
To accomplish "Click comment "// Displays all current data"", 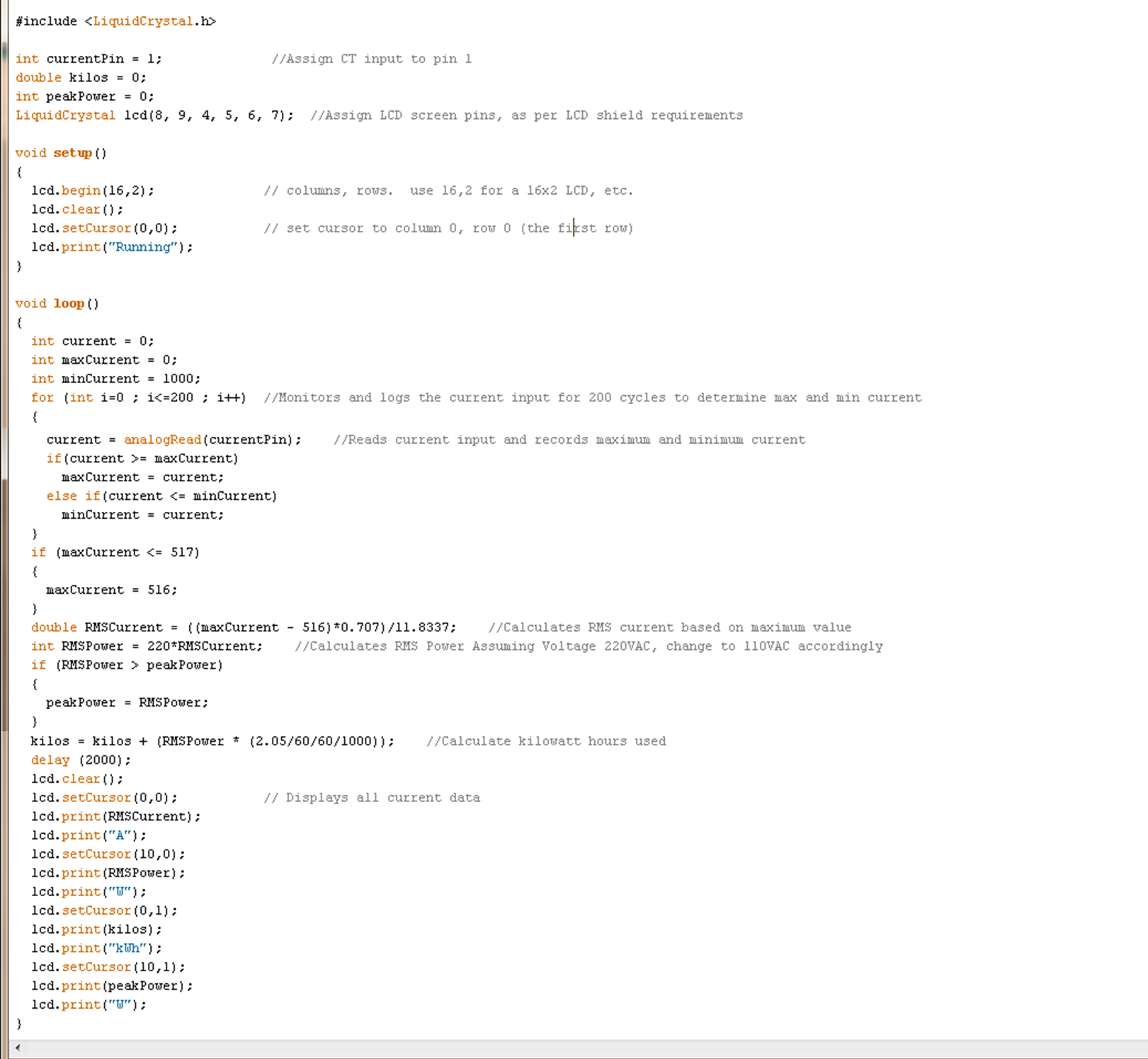I will coord(372,798).
